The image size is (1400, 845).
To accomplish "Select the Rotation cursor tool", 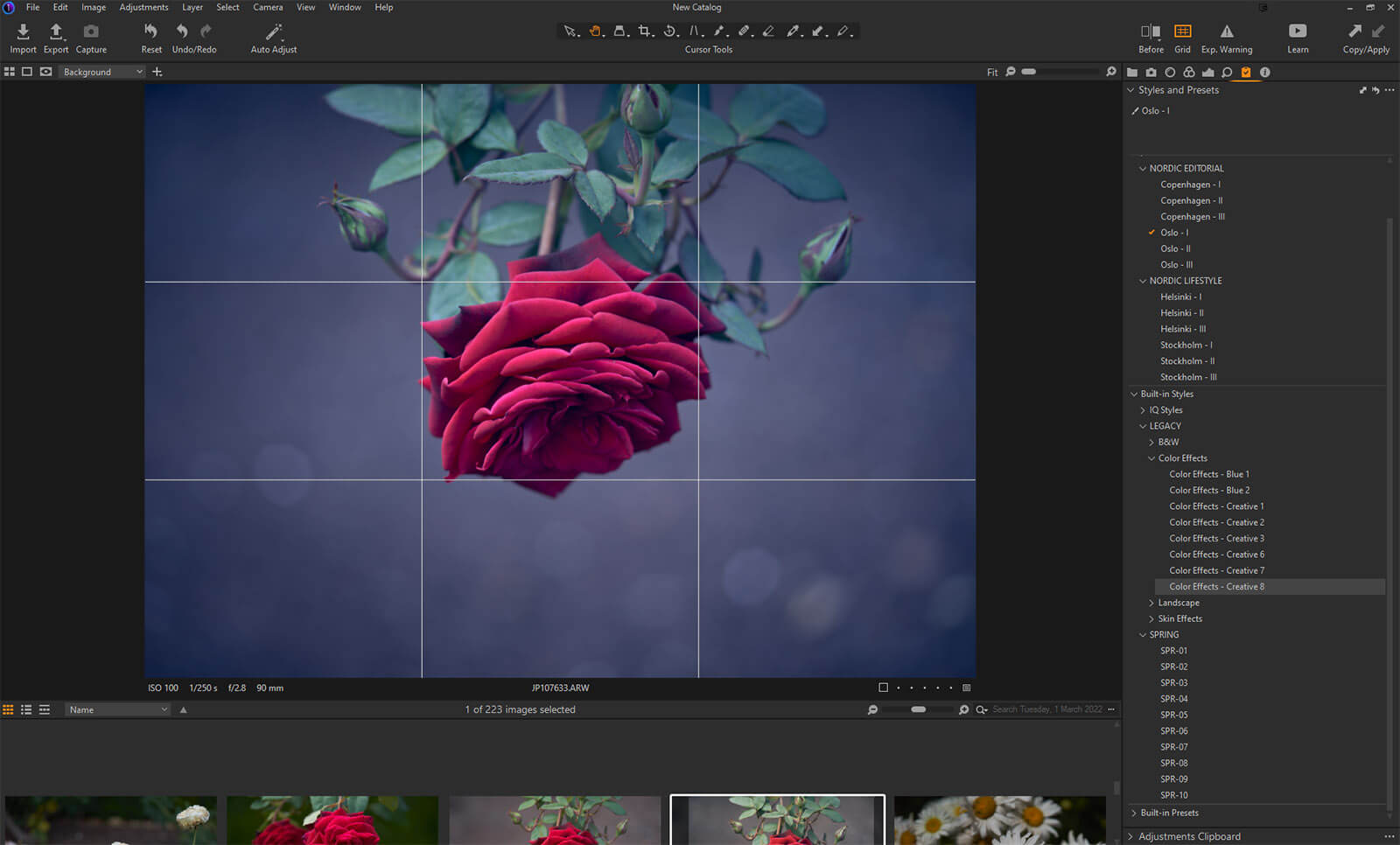I will (669, 31).
